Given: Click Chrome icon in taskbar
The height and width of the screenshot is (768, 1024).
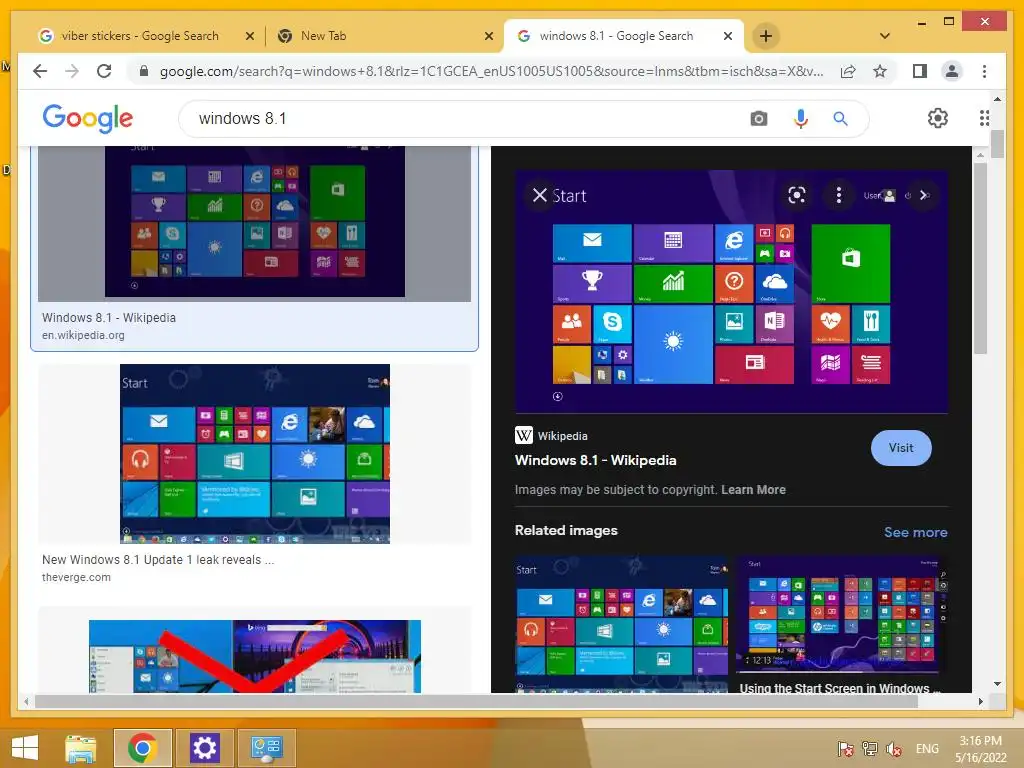Looking at the screenshot, I should click(142, 748).
